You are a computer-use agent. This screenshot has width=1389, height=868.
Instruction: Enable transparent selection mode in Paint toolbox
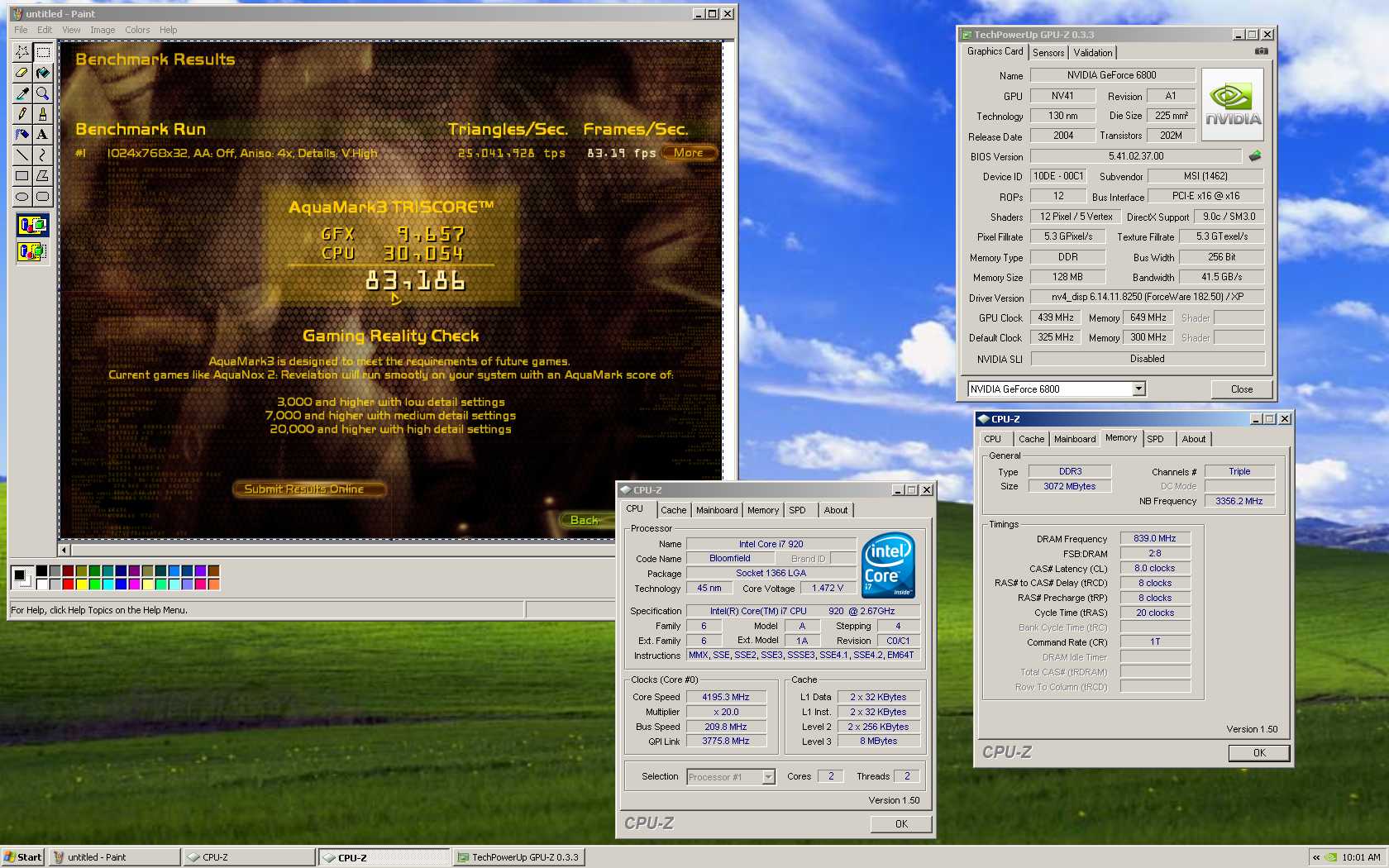point(32,251)
